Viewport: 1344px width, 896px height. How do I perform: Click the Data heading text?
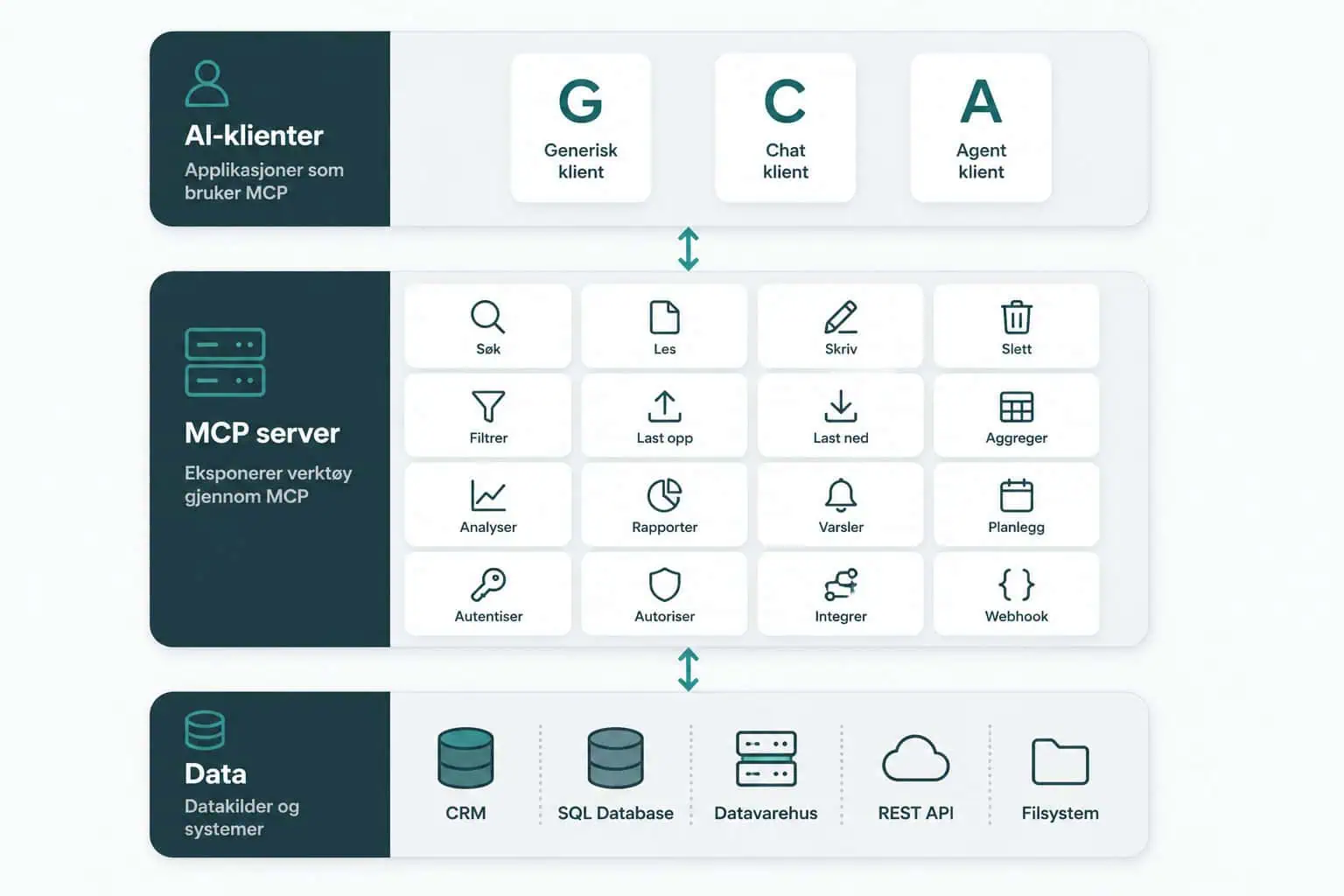click(x=215, y=774)
